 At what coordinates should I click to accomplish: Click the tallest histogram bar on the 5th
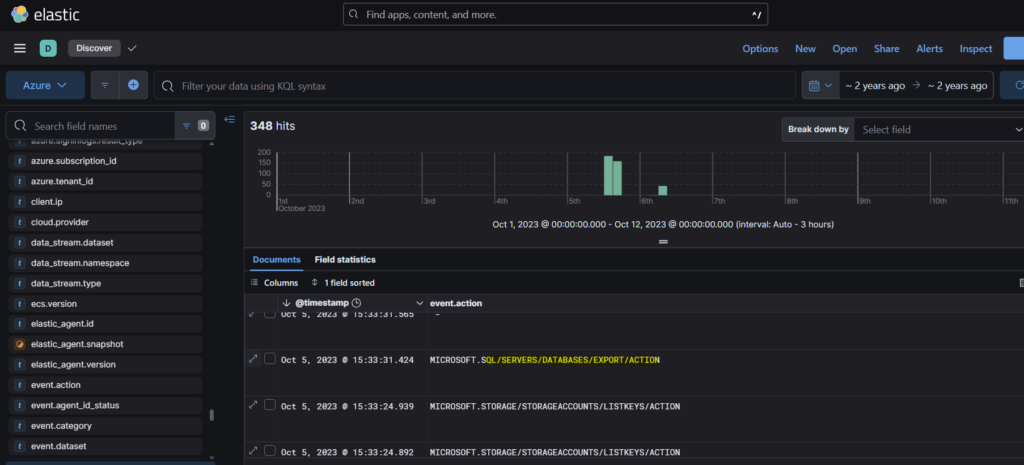[607, 176]
